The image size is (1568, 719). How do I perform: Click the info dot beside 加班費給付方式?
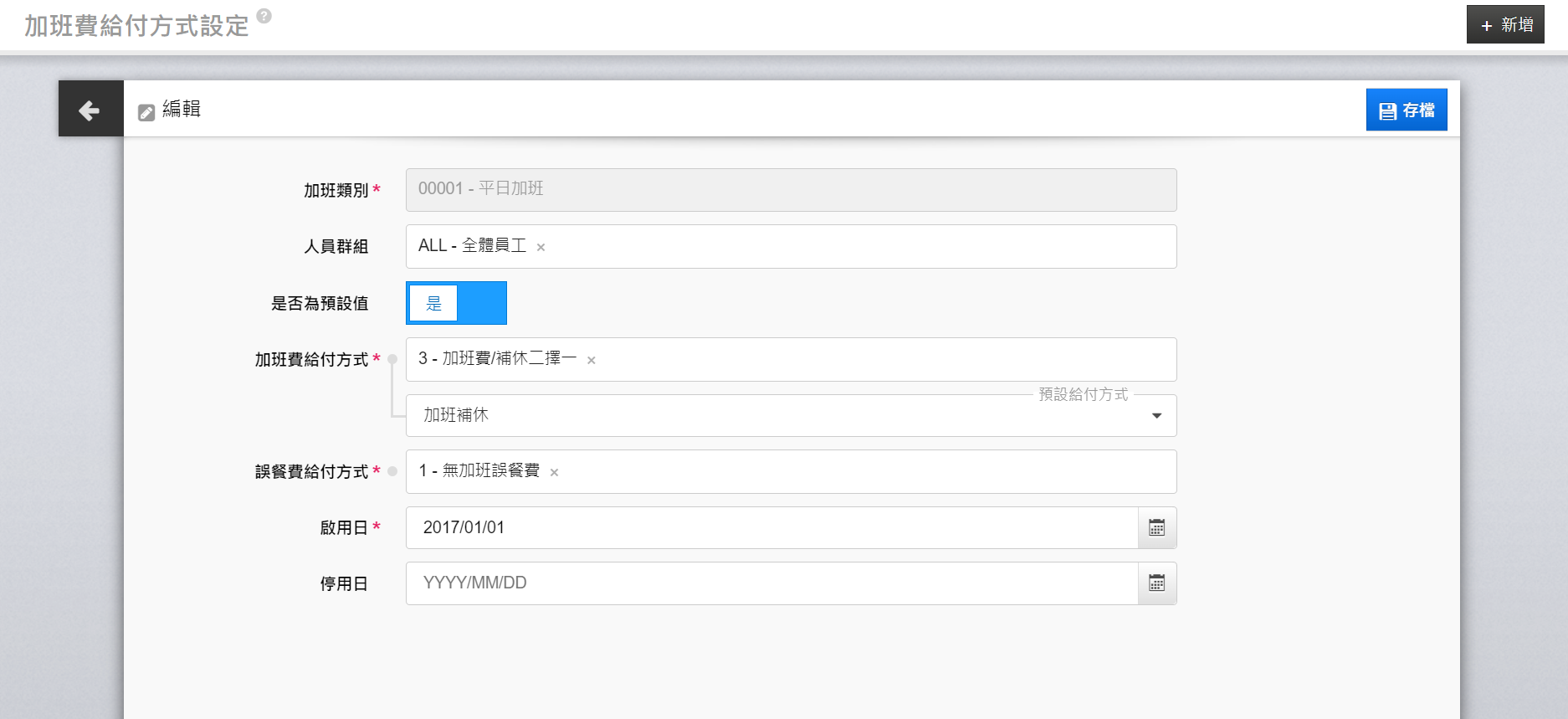[392, 359]
